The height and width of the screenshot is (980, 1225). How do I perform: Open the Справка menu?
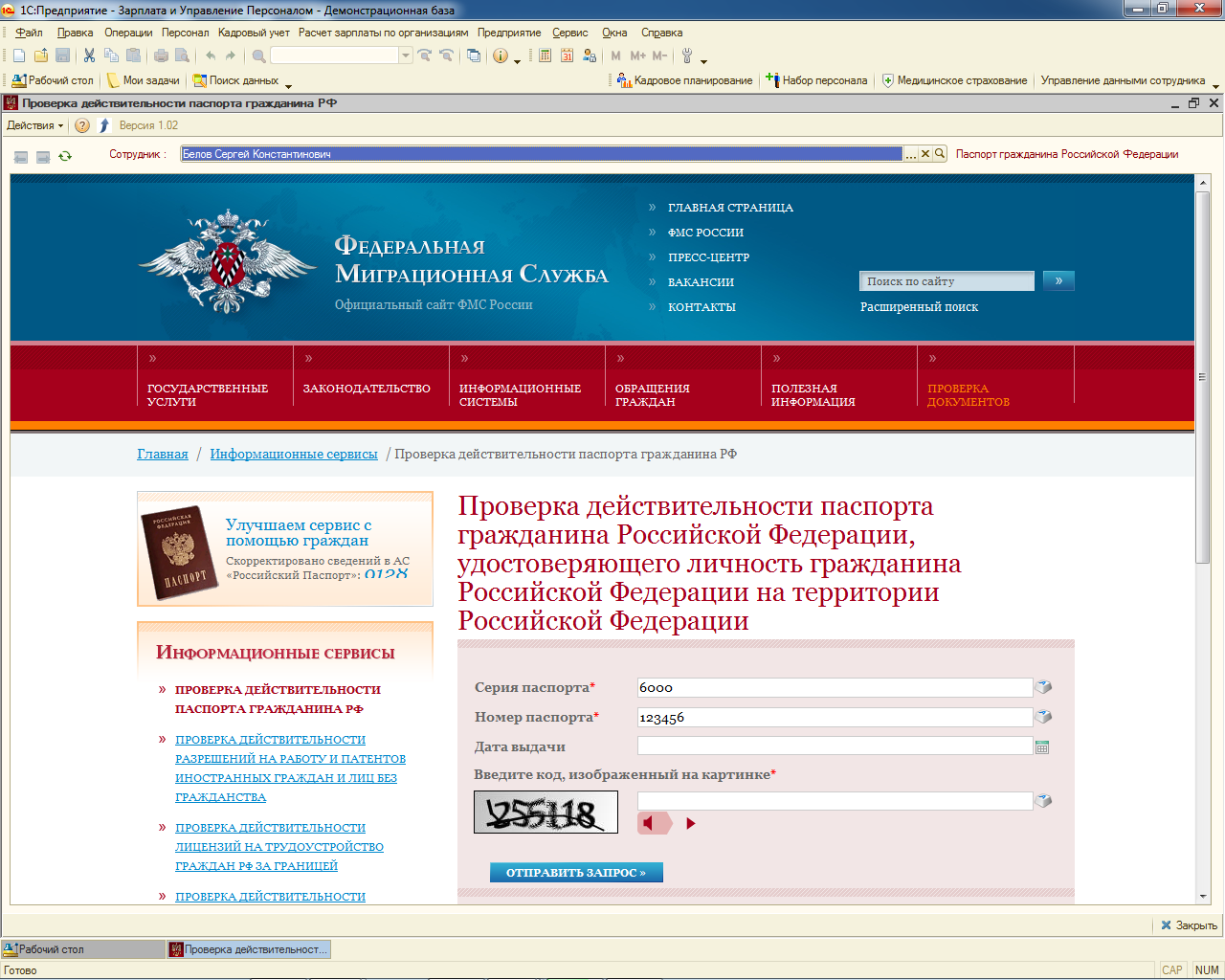pos(662,33)
